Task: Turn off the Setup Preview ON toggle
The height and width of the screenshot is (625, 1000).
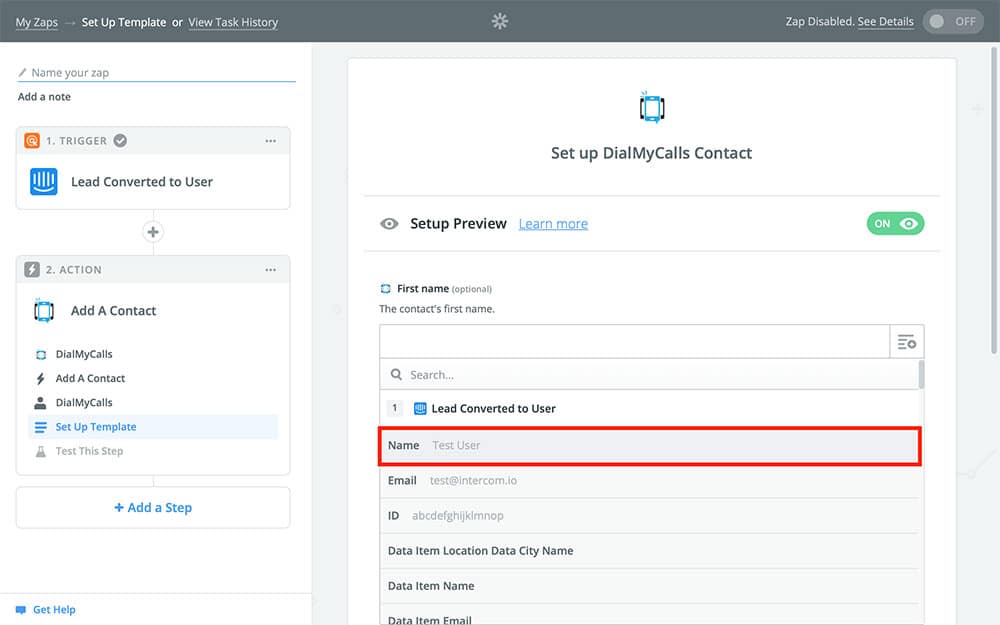Action: [895, 224]
